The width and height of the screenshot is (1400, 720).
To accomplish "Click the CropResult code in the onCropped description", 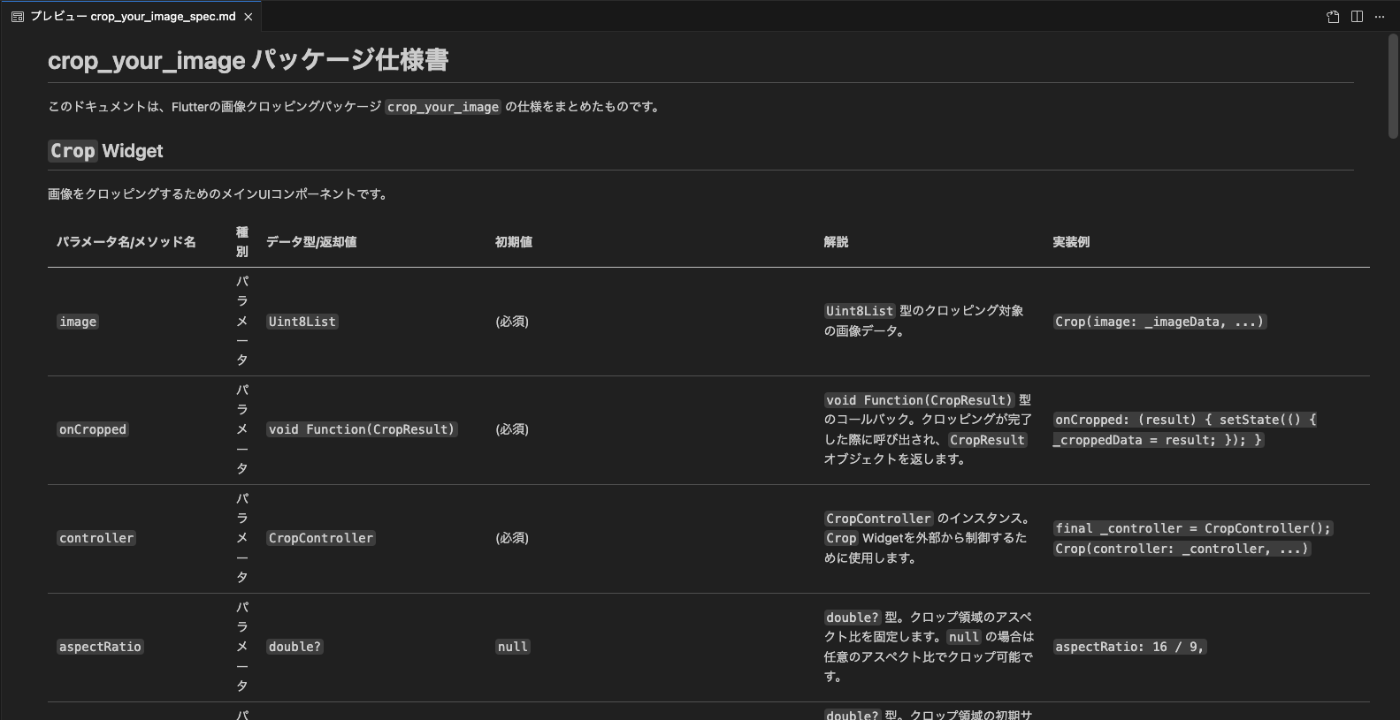I will [987, 440].
